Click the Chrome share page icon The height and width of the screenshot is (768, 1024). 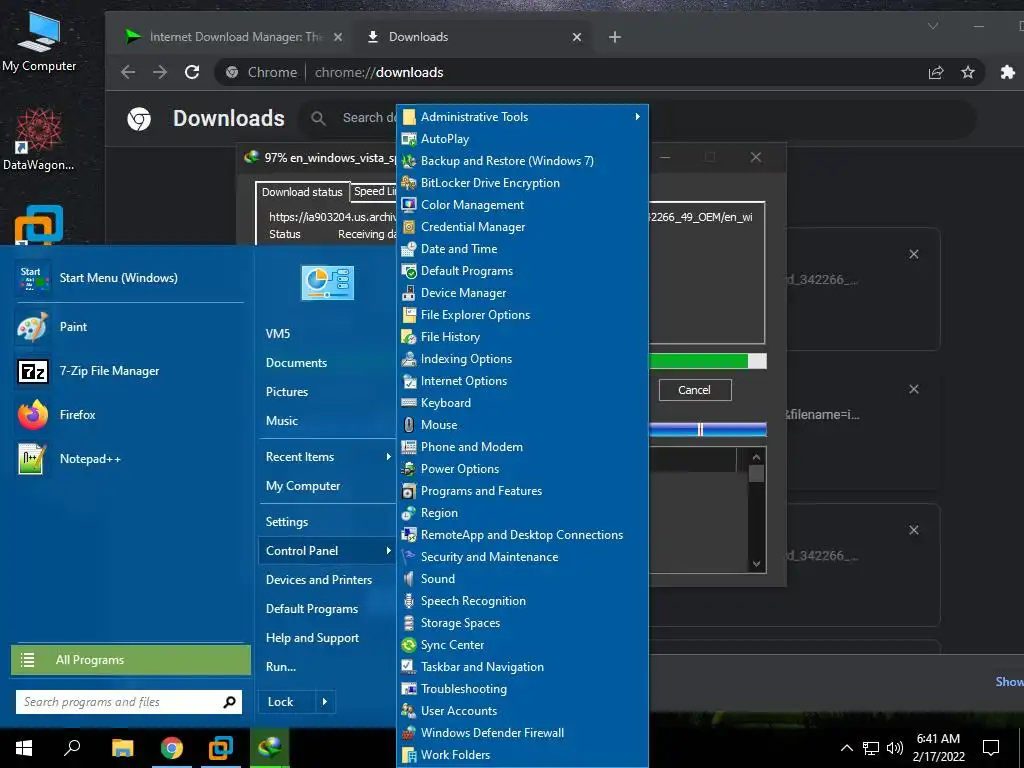click(936, 72)
